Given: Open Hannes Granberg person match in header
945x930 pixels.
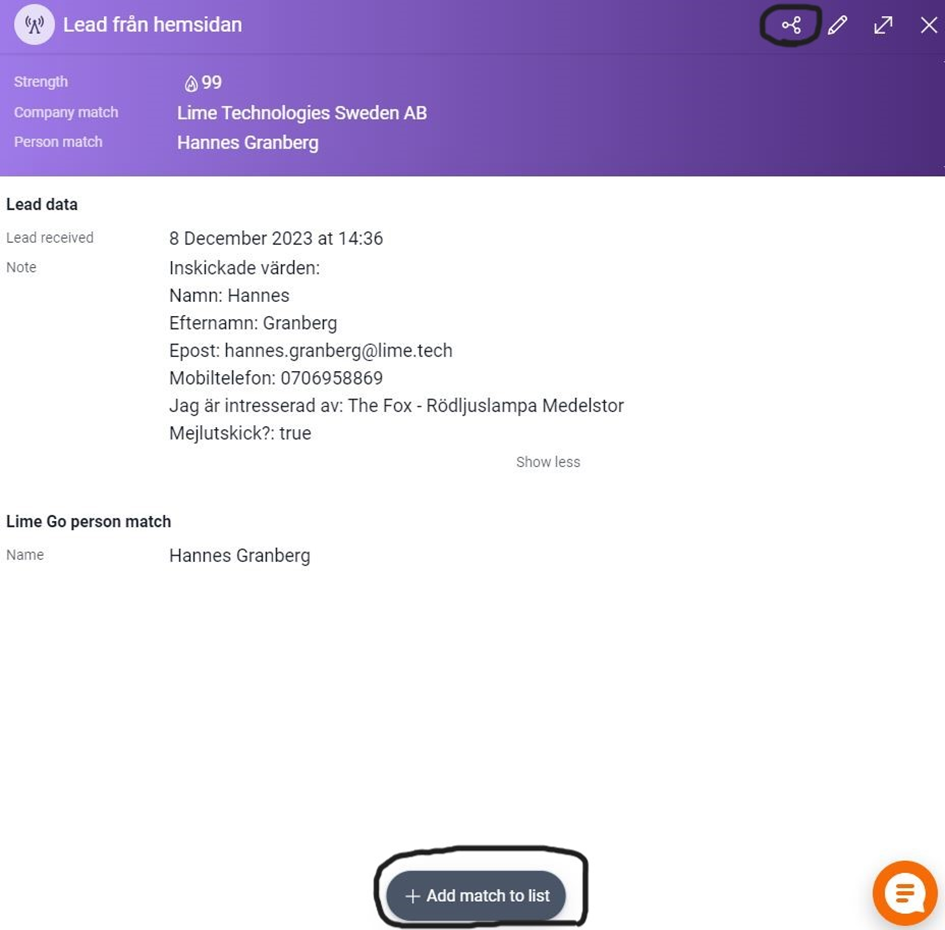Looking at the screenshot, I should coord(248,143).
